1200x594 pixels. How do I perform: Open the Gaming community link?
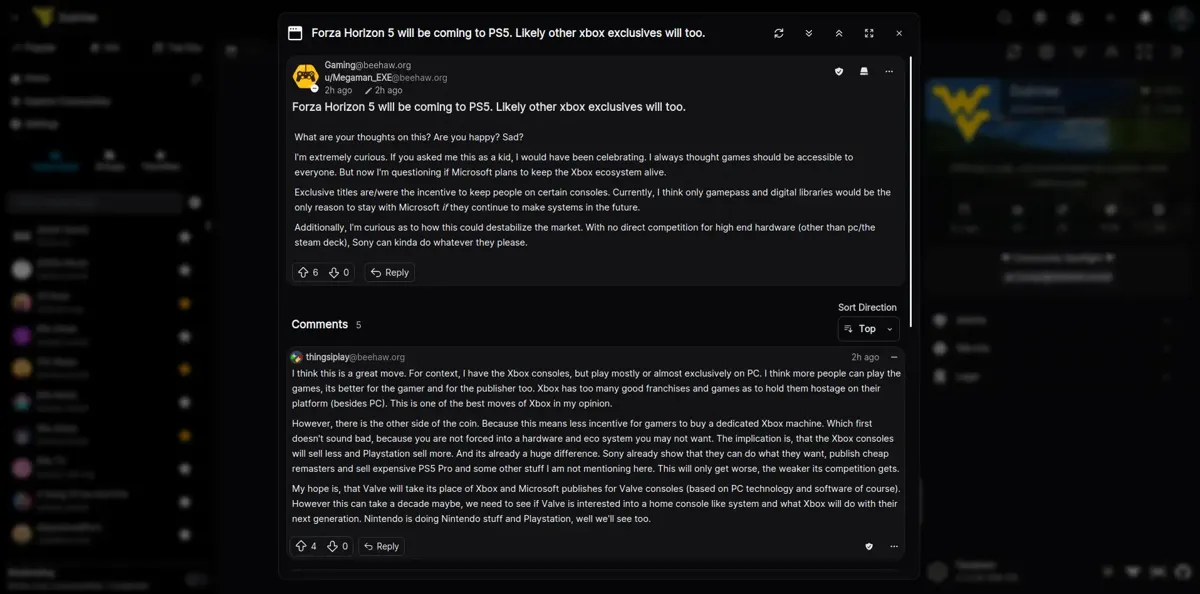(340, 65)
